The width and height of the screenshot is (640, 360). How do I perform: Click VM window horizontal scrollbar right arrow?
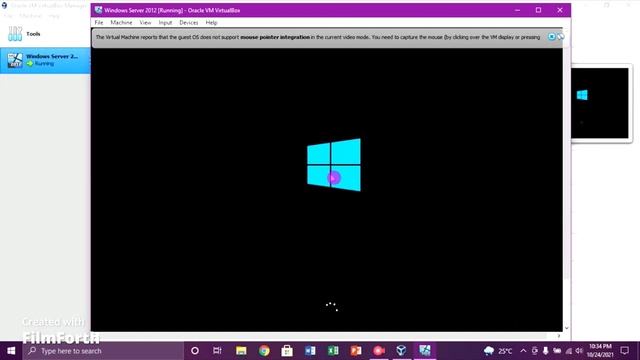[x=559, y=336]
